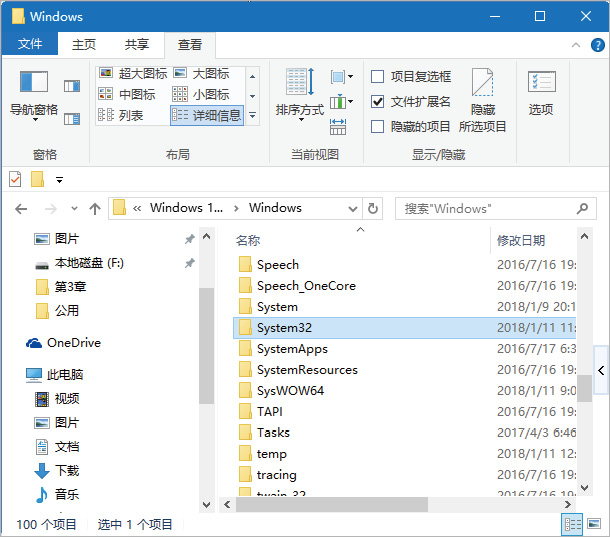Select Large icons (大图标) layout
Screen dimensions: 610x537
tap(202, 74)
